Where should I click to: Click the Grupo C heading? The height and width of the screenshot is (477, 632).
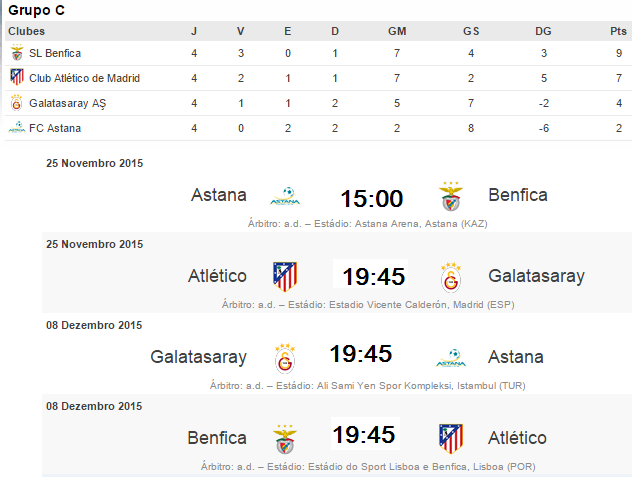[x=37, y=11]
